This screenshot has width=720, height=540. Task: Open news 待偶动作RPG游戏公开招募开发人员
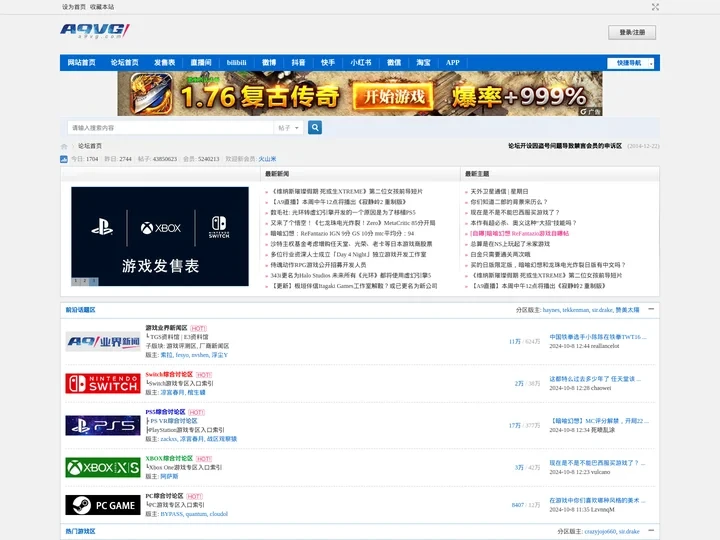pyautogui.click(x=318, y=265)
